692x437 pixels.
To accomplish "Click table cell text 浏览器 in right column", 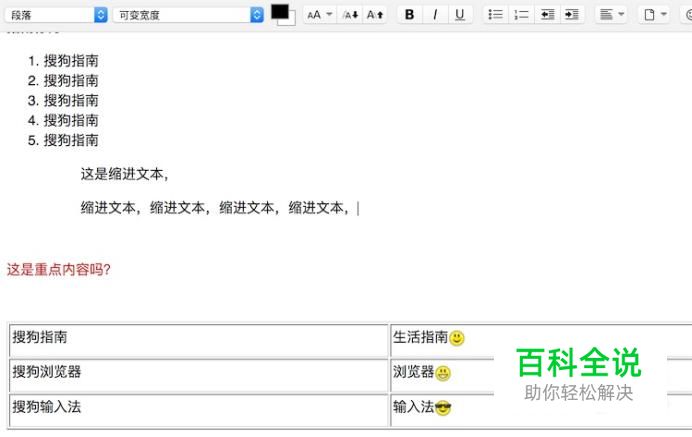I will click(414, 372).
